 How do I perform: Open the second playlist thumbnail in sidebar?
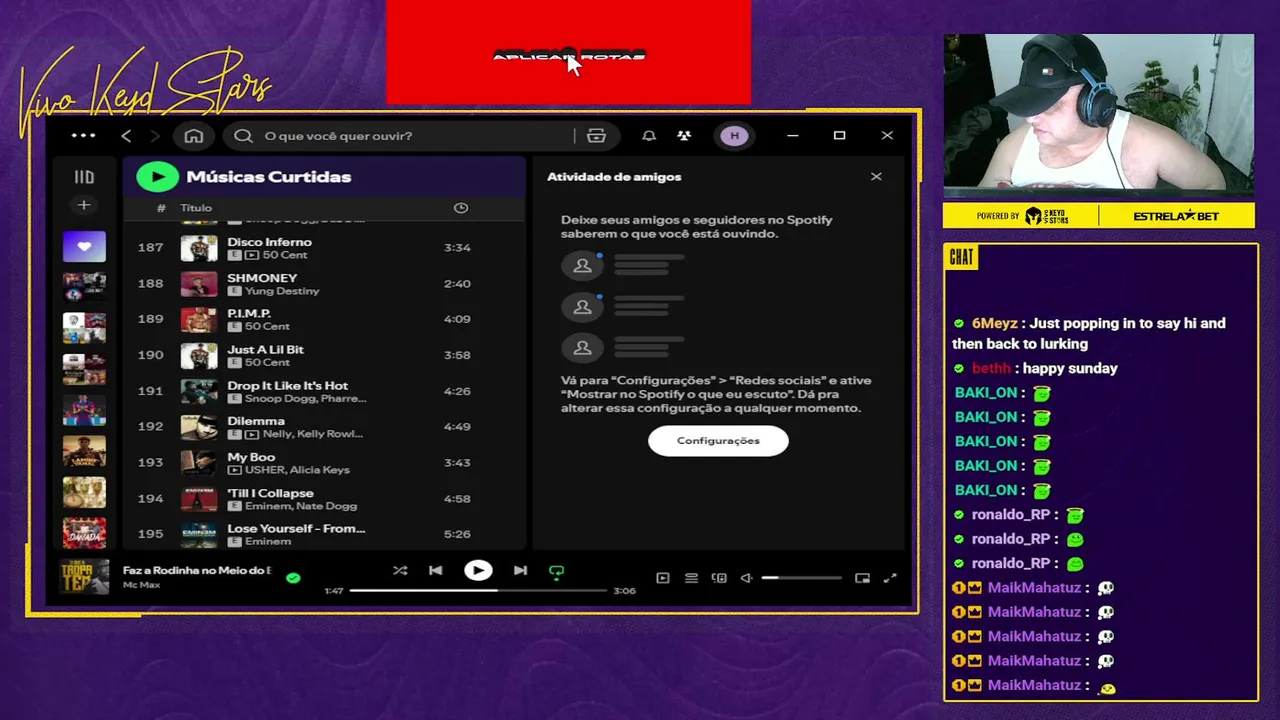84,287
